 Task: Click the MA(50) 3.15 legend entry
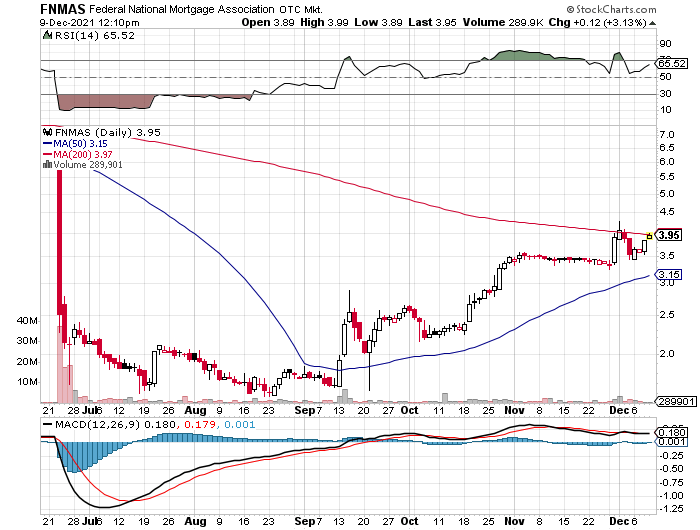coord(75,144)
